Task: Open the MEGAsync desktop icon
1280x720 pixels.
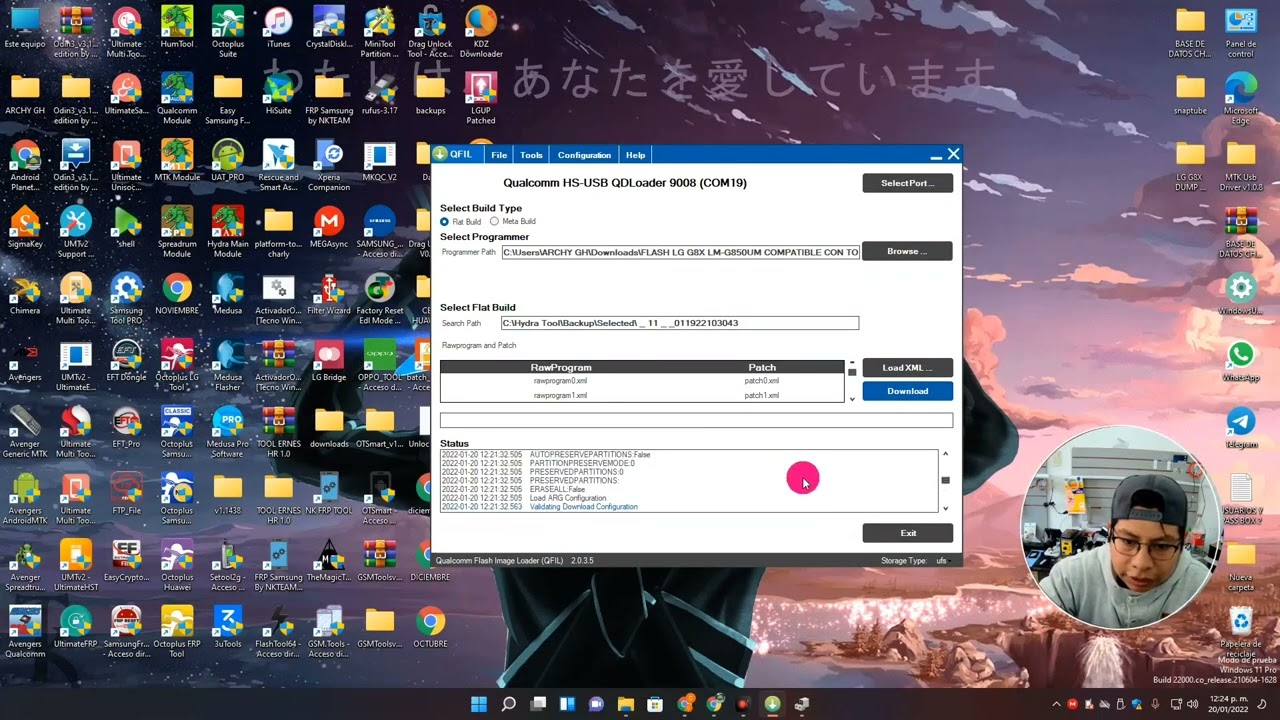Action: click(x=329, y=227)
